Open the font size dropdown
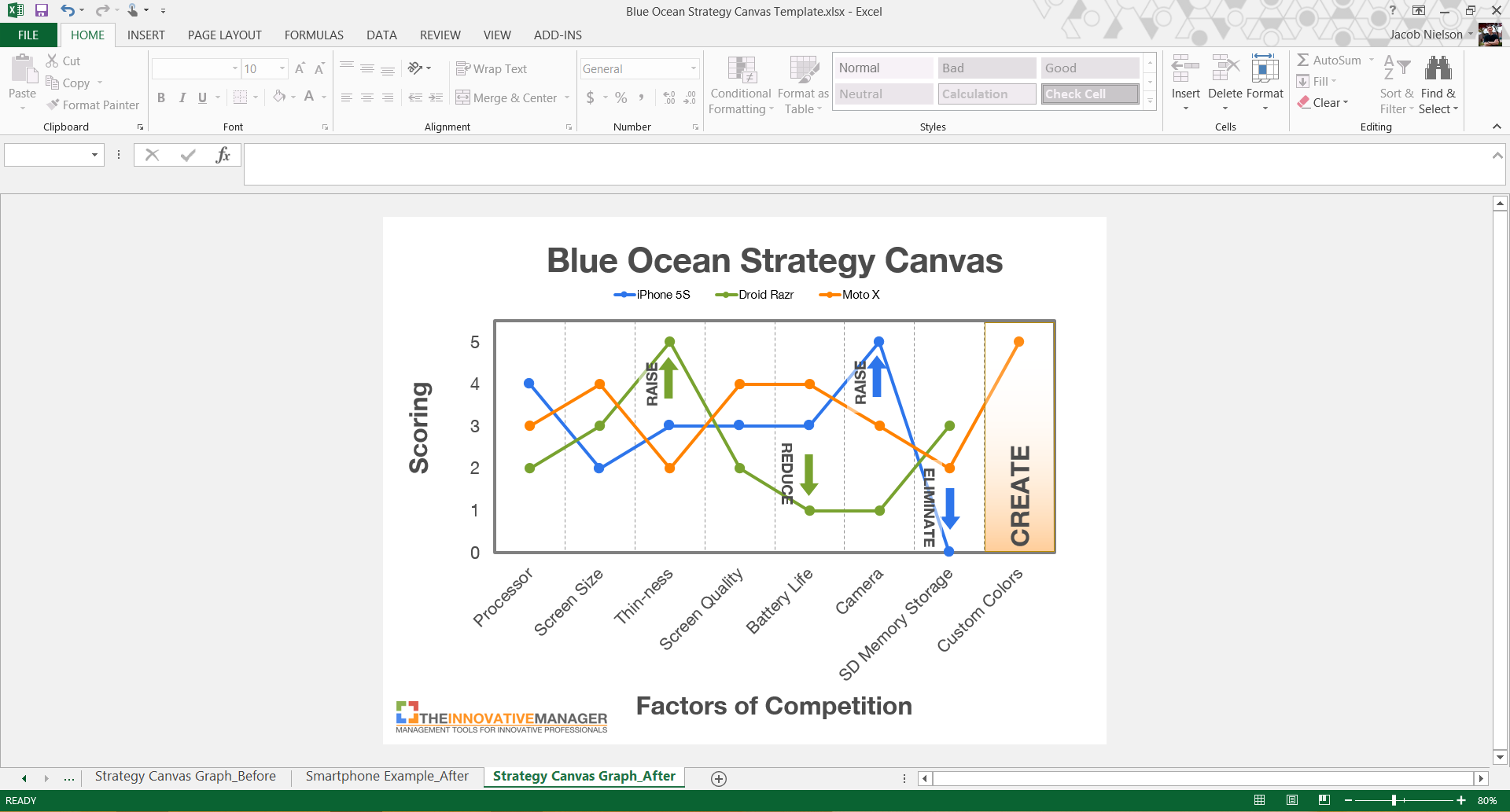 pyautogui.click(x=282, y=69)
